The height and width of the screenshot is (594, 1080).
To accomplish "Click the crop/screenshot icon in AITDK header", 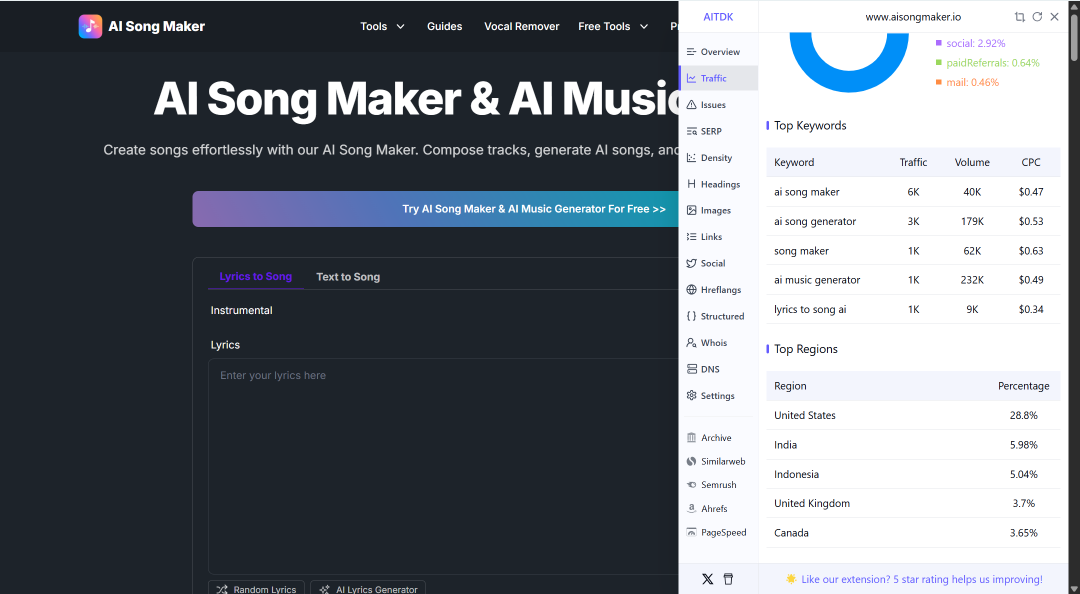I will click(1019, 17).
